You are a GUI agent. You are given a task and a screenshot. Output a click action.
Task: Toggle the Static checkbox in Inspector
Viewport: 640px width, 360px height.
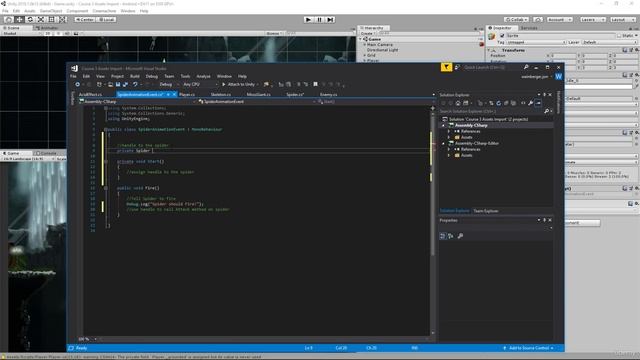[619, 36]
